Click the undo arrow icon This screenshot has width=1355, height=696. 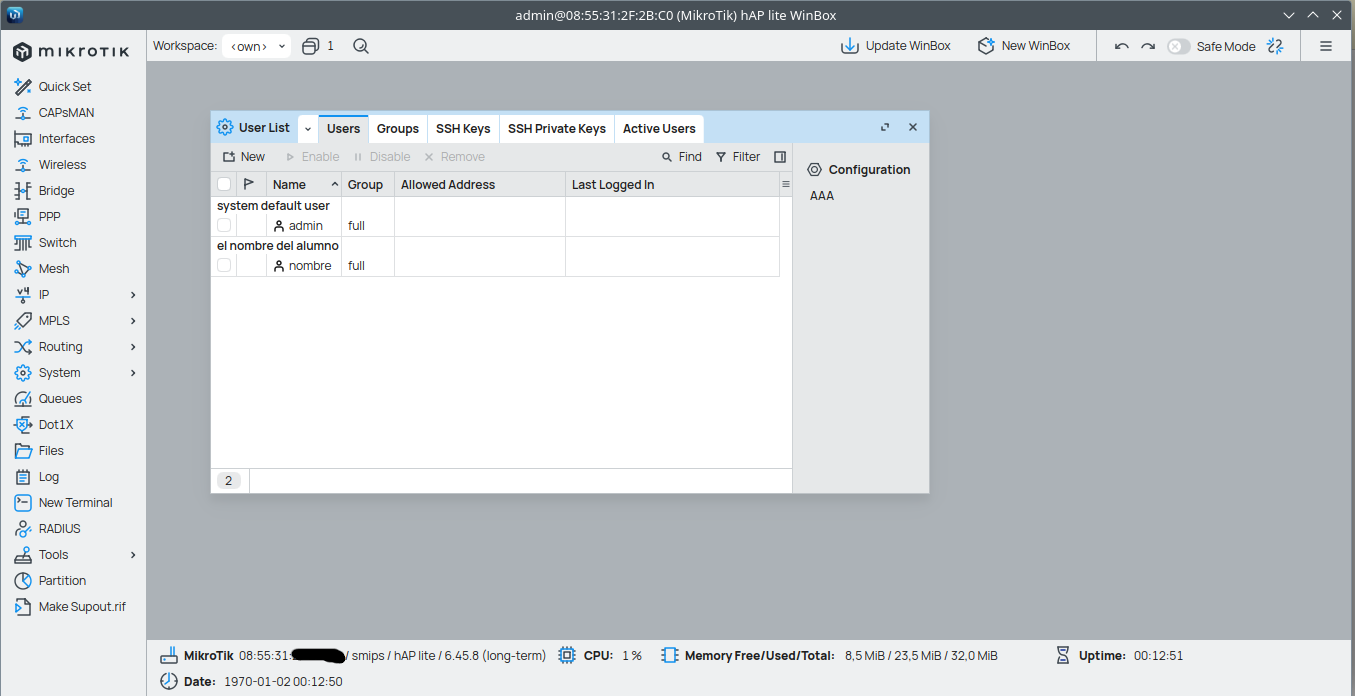click(x=1122, y=46)
